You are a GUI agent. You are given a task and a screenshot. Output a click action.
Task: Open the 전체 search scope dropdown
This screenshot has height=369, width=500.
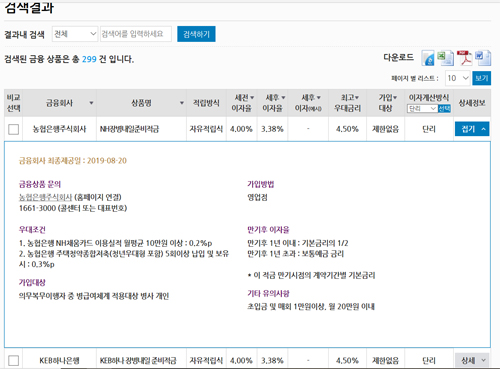pyautogui.click(x=75, y=34)
